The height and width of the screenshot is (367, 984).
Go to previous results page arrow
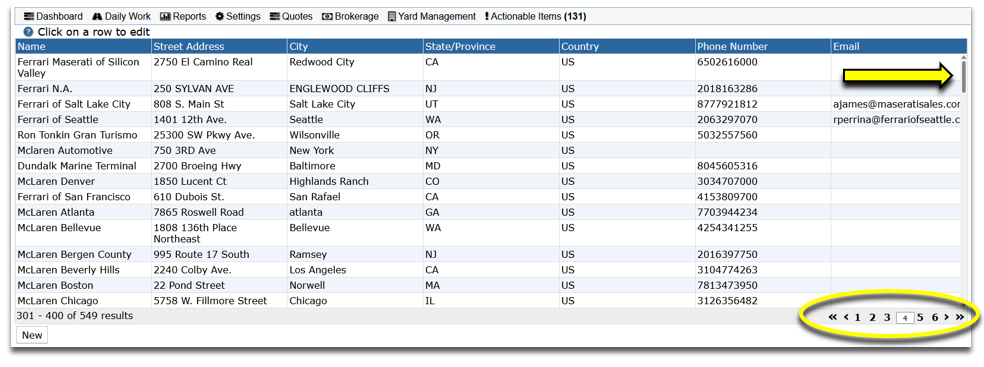(846, 317)
